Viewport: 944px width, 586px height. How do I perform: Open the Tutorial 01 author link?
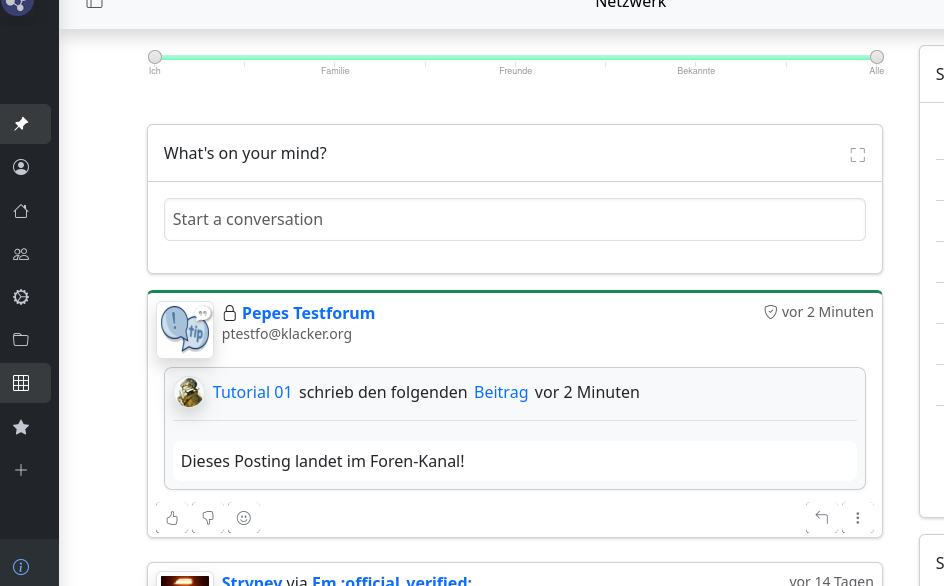[x=252, y=392]
